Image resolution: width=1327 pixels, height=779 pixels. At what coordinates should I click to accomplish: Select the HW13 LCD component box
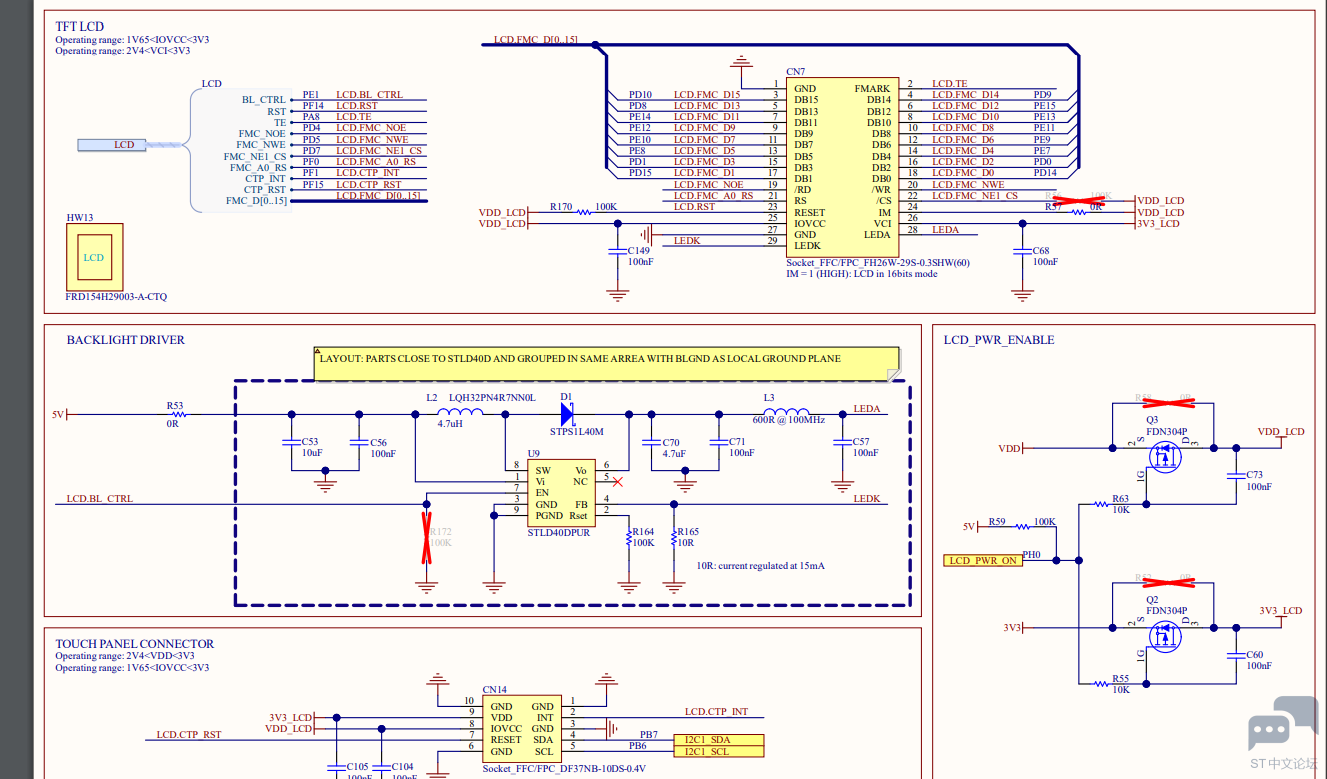pyautogui.click(x=94, y=257)
